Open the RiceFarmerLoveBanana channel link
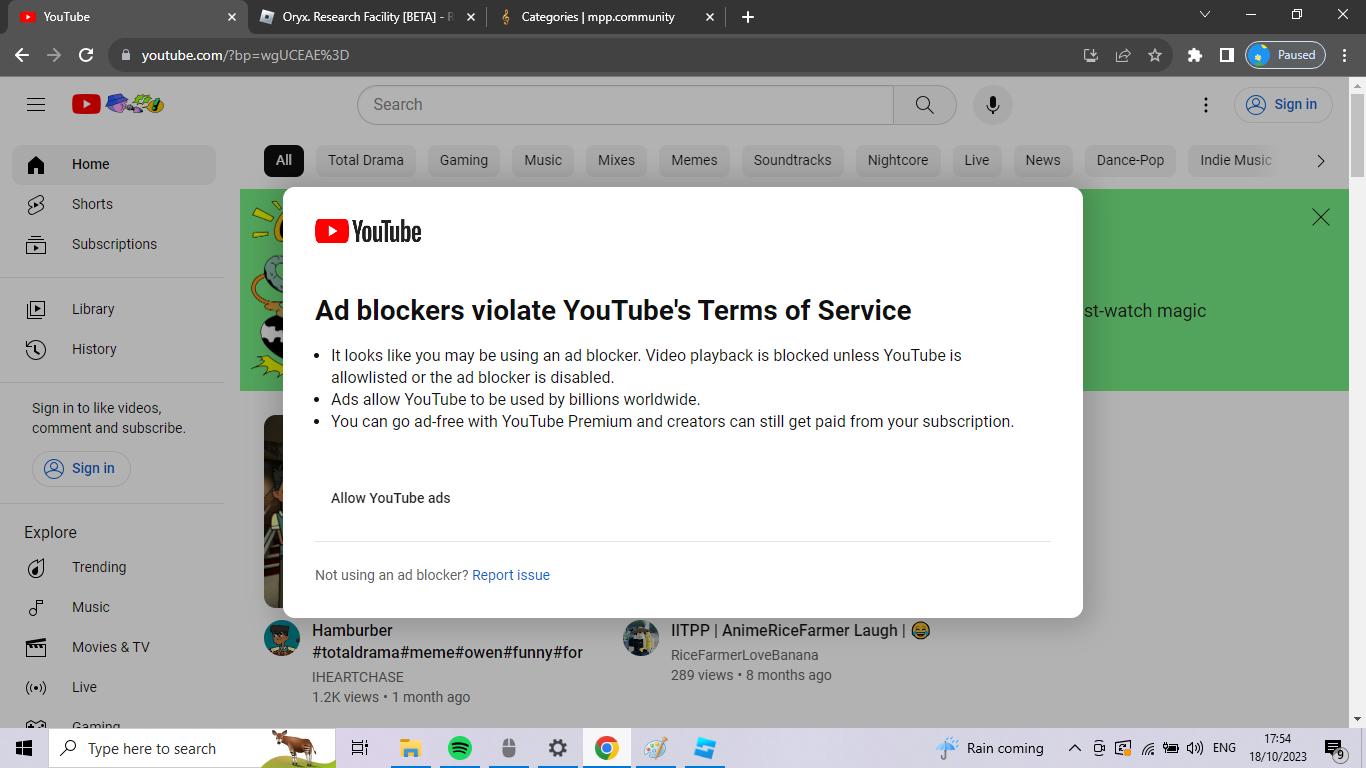The image size is (1366, 768). 745,655
